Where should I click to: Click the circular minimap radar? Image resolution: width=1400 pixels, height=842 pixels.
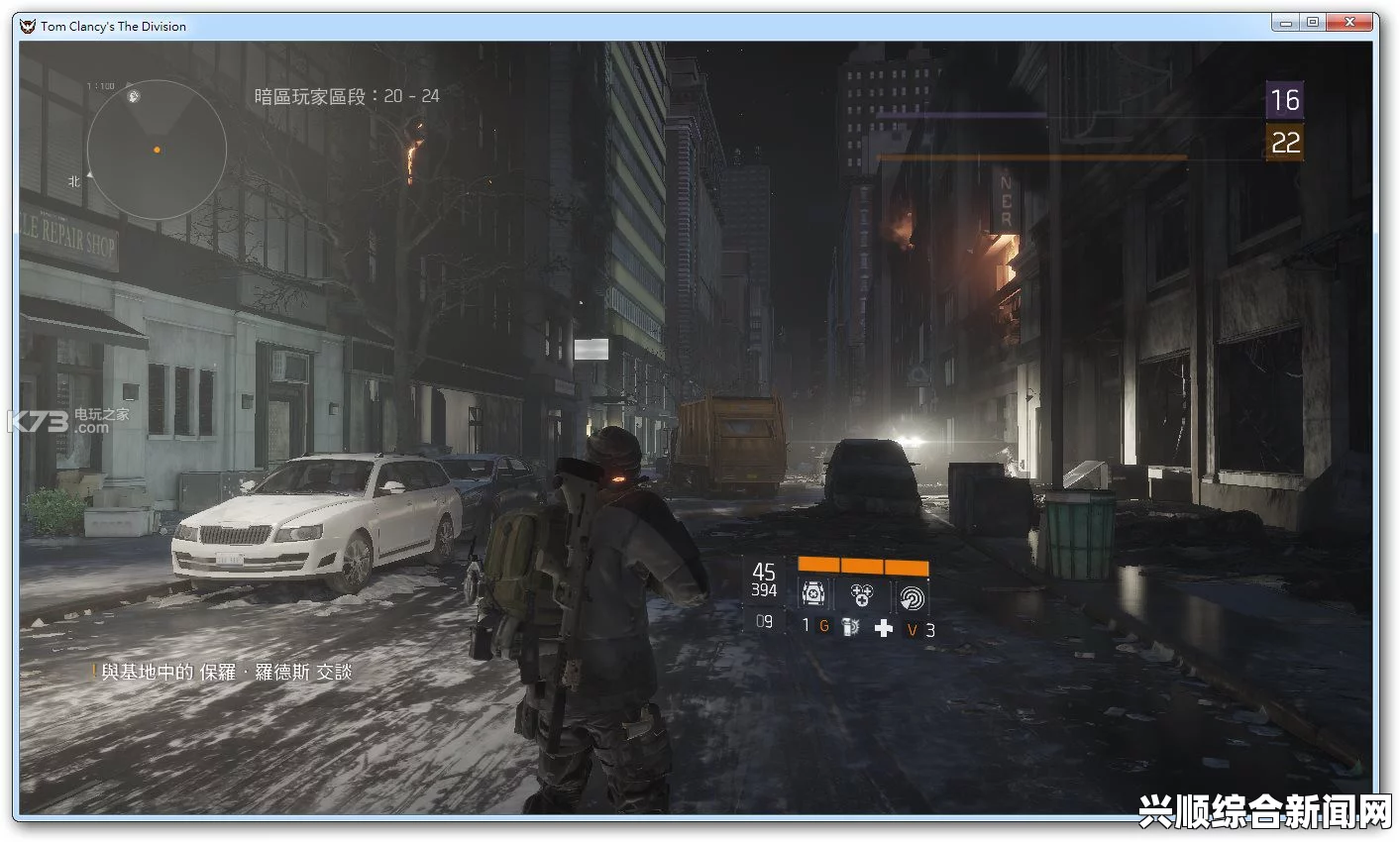pos(157,151)
